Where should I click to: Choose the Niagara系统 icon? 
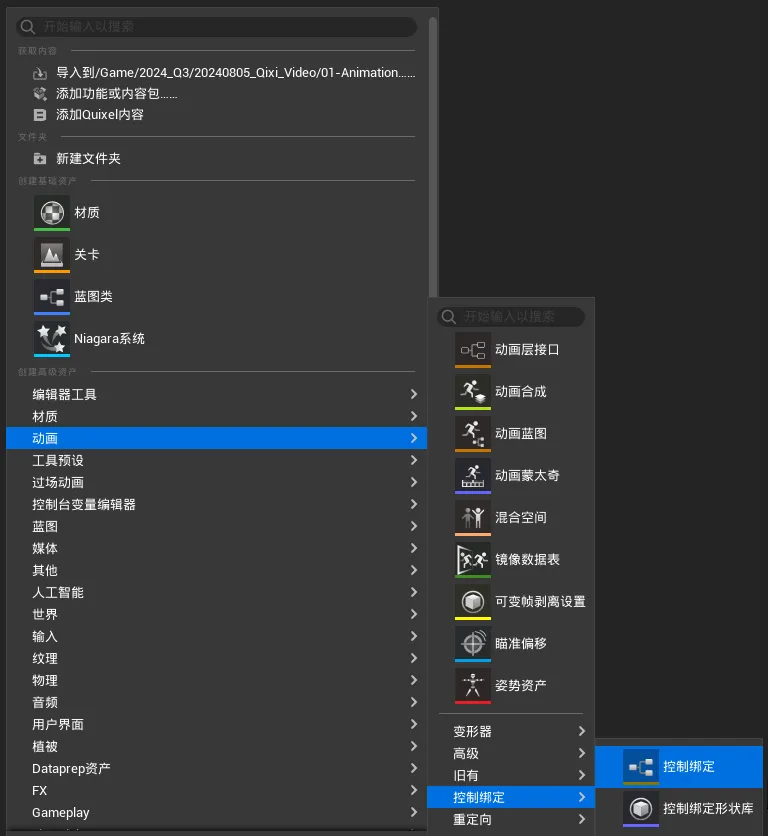[x=52, y=338]
